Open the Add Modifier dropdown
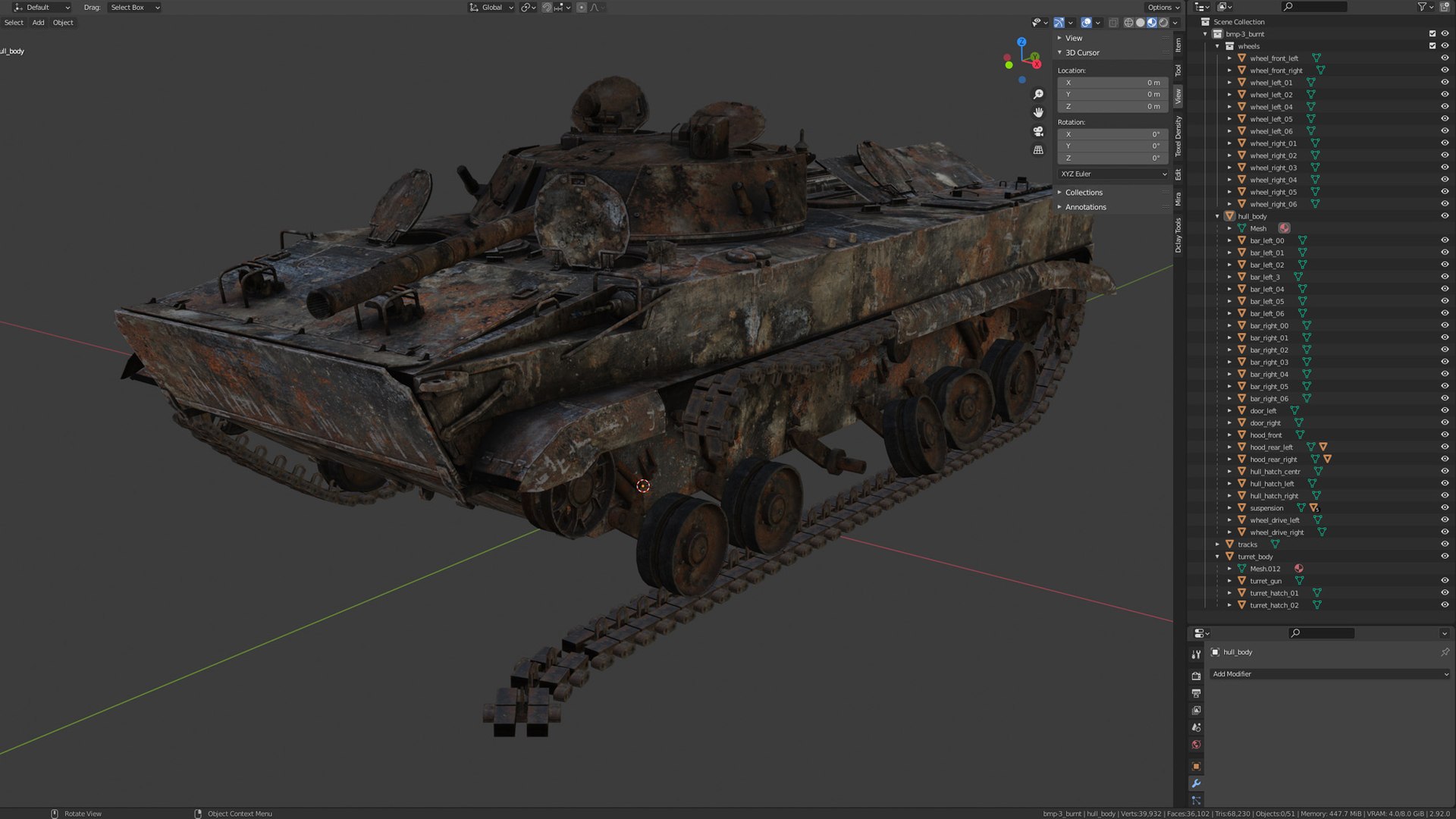This screenshot has width=1456, height=819. pyautogui.click(x=1330, y=674)
